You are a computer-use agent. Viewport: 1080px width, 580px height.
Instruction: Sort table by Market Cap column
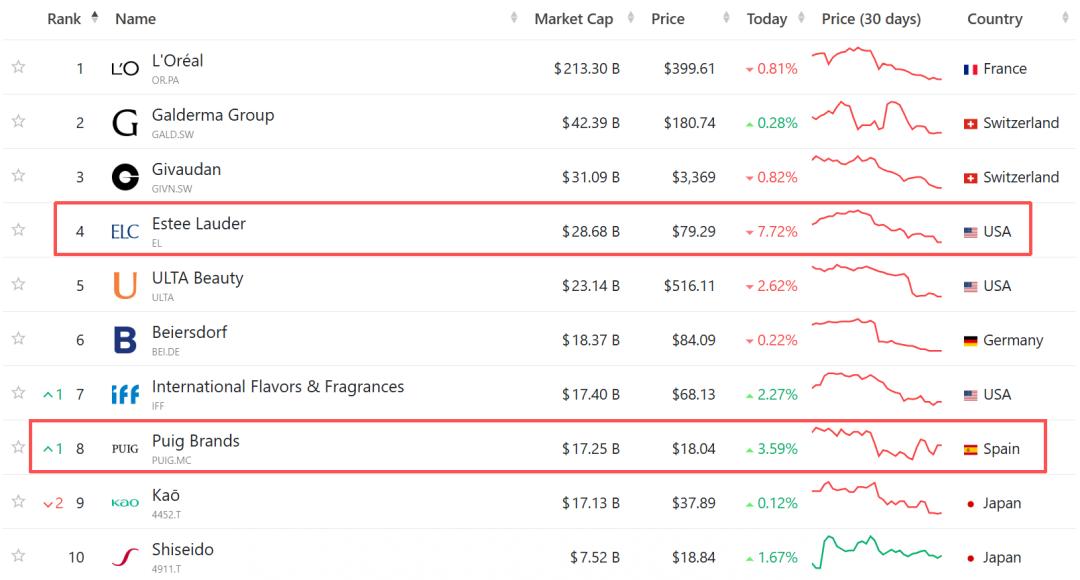pyautogui.click(x=573, y=19)
